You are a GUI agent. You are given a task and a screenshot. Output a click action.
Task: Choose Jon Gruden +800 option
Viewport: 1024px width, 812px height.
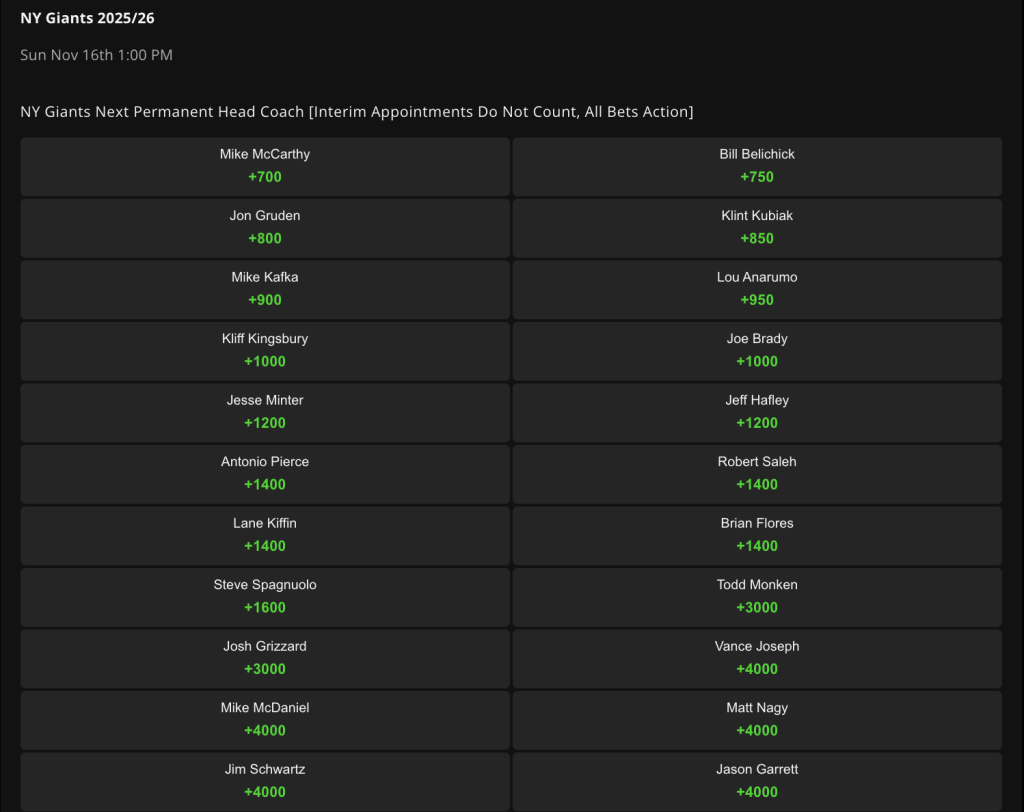tap(264, 228)
